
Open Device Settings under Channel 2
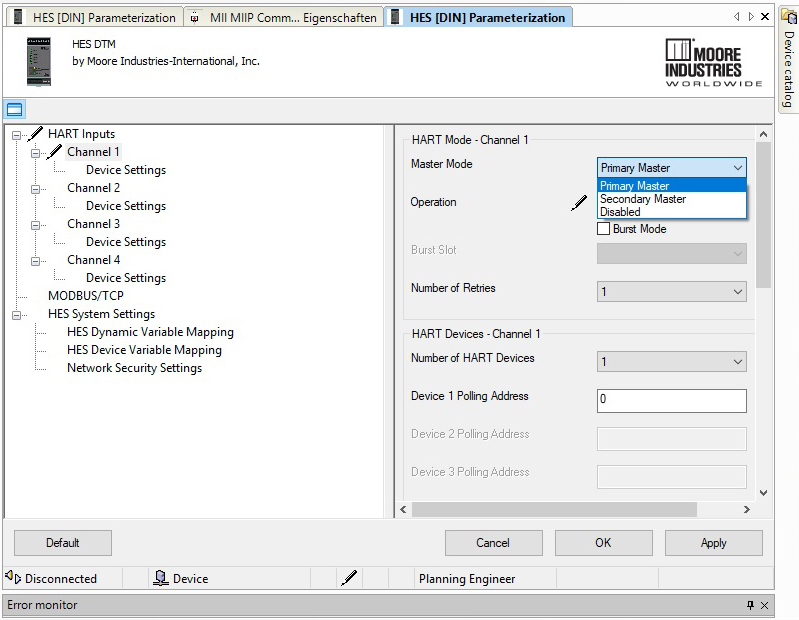click(126, 206)
